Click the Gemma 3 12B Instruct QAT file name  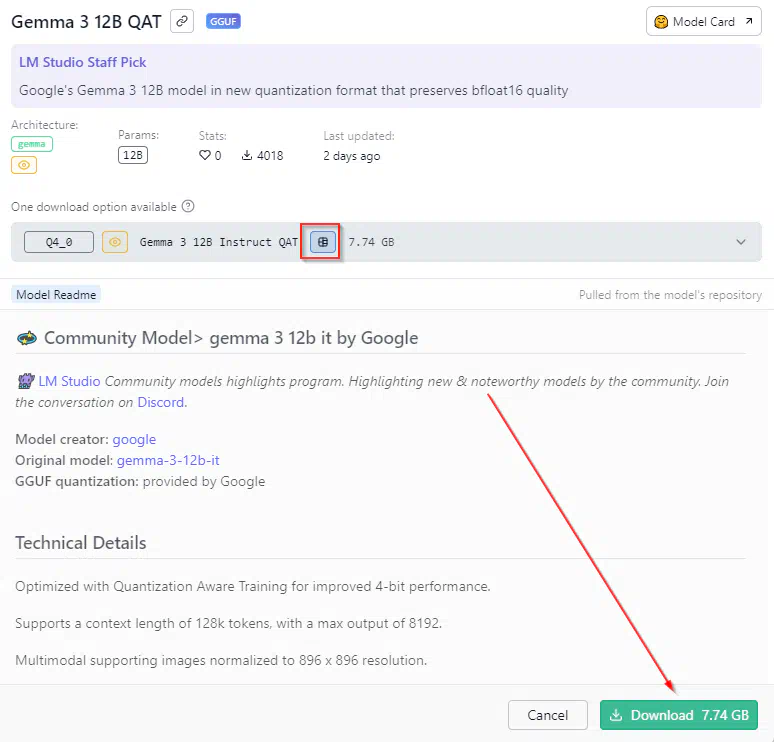coord(219,242)
